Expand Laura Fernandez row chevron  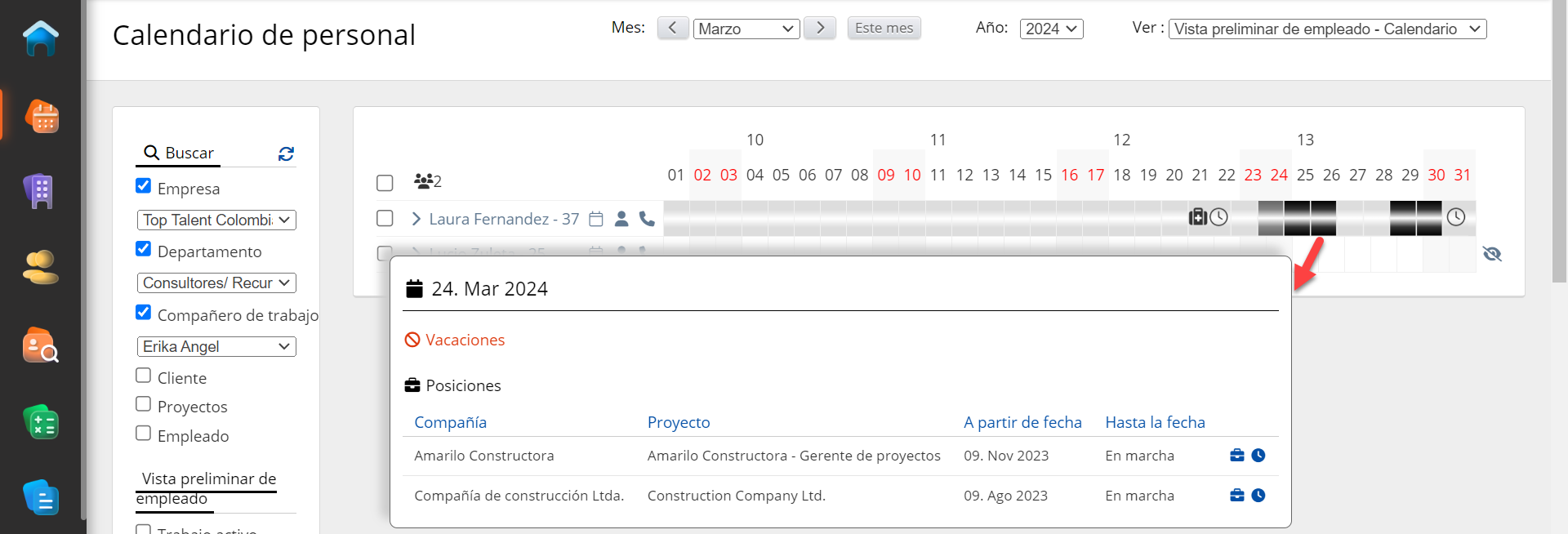click(416, 219)
